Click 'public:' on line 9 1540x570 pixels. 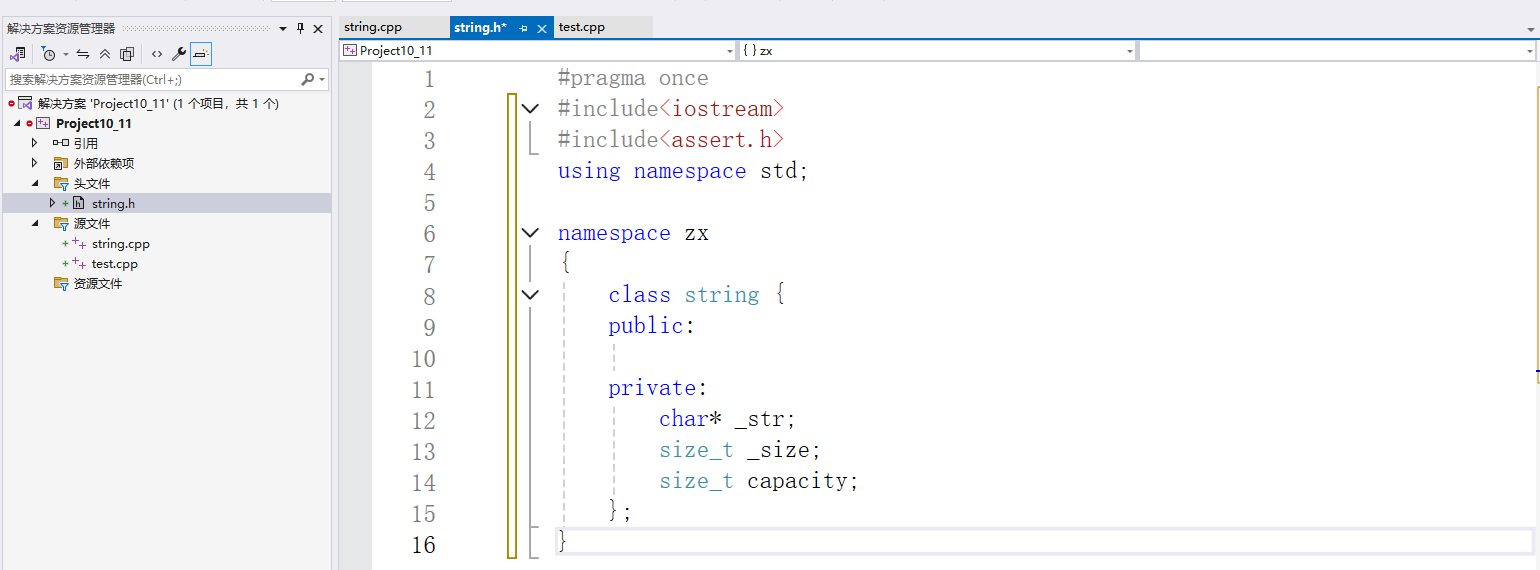coord(651,327)
